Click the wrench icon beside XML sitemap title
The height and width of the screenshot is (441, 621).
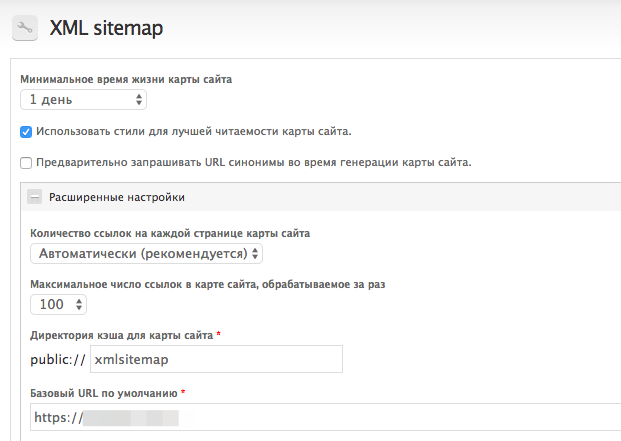click(25, 28)
